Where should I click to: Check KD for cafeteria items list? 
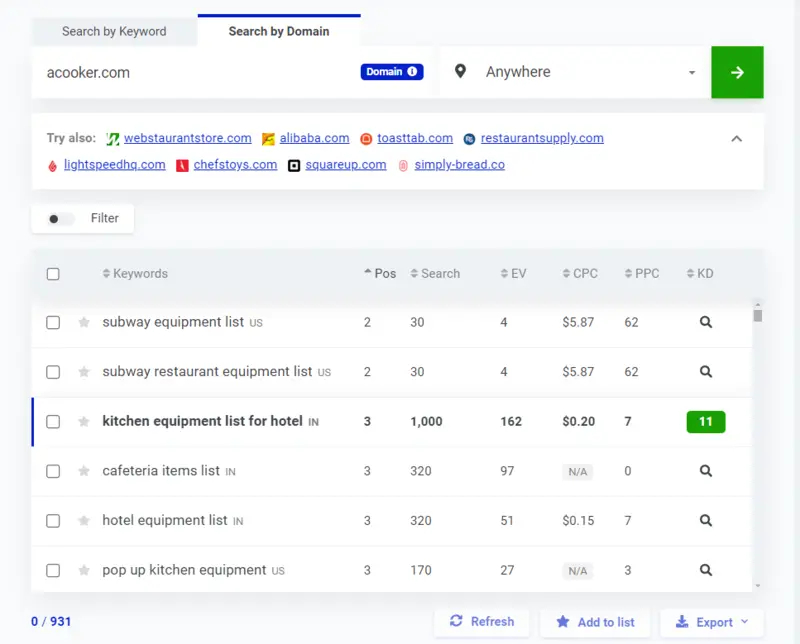tap(706, 470)
